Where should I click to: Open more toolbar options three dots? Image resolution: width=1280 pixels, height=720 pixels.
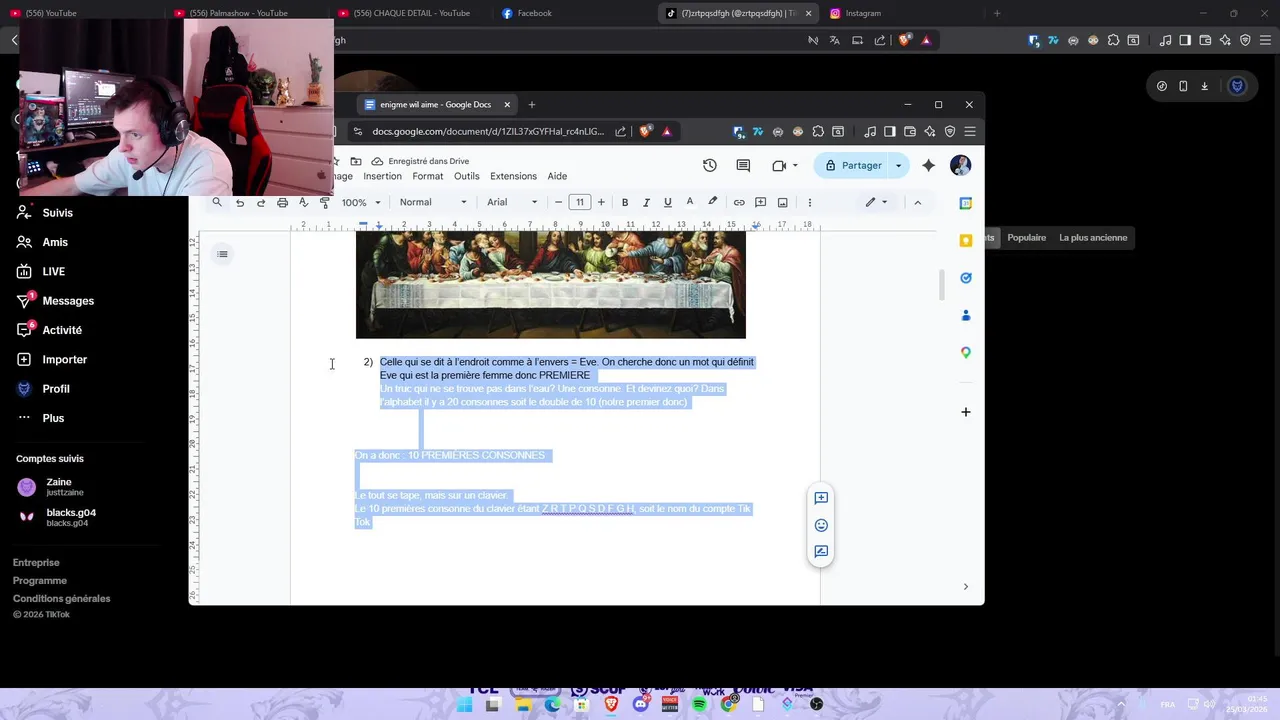pyautogui.click(x=810, y=202)
